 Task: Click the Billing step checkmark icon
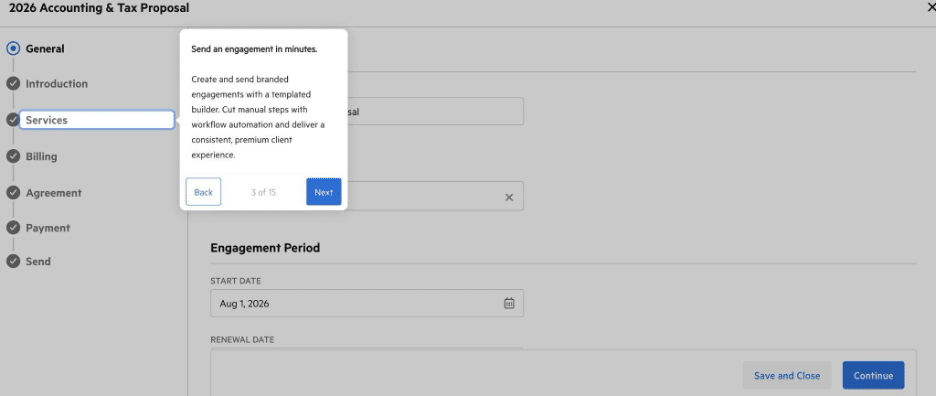point(13,156)
